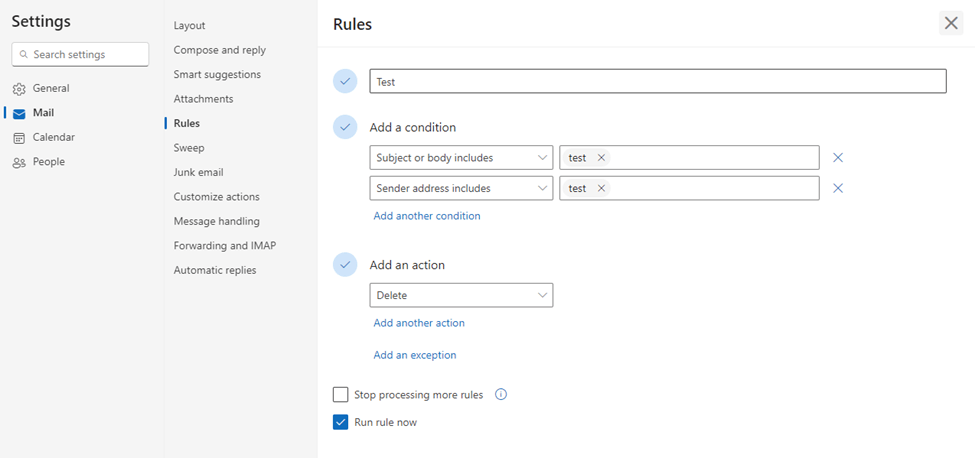Open the Sender address includes dropdown

pyautogui.click(x=461, y=188)
